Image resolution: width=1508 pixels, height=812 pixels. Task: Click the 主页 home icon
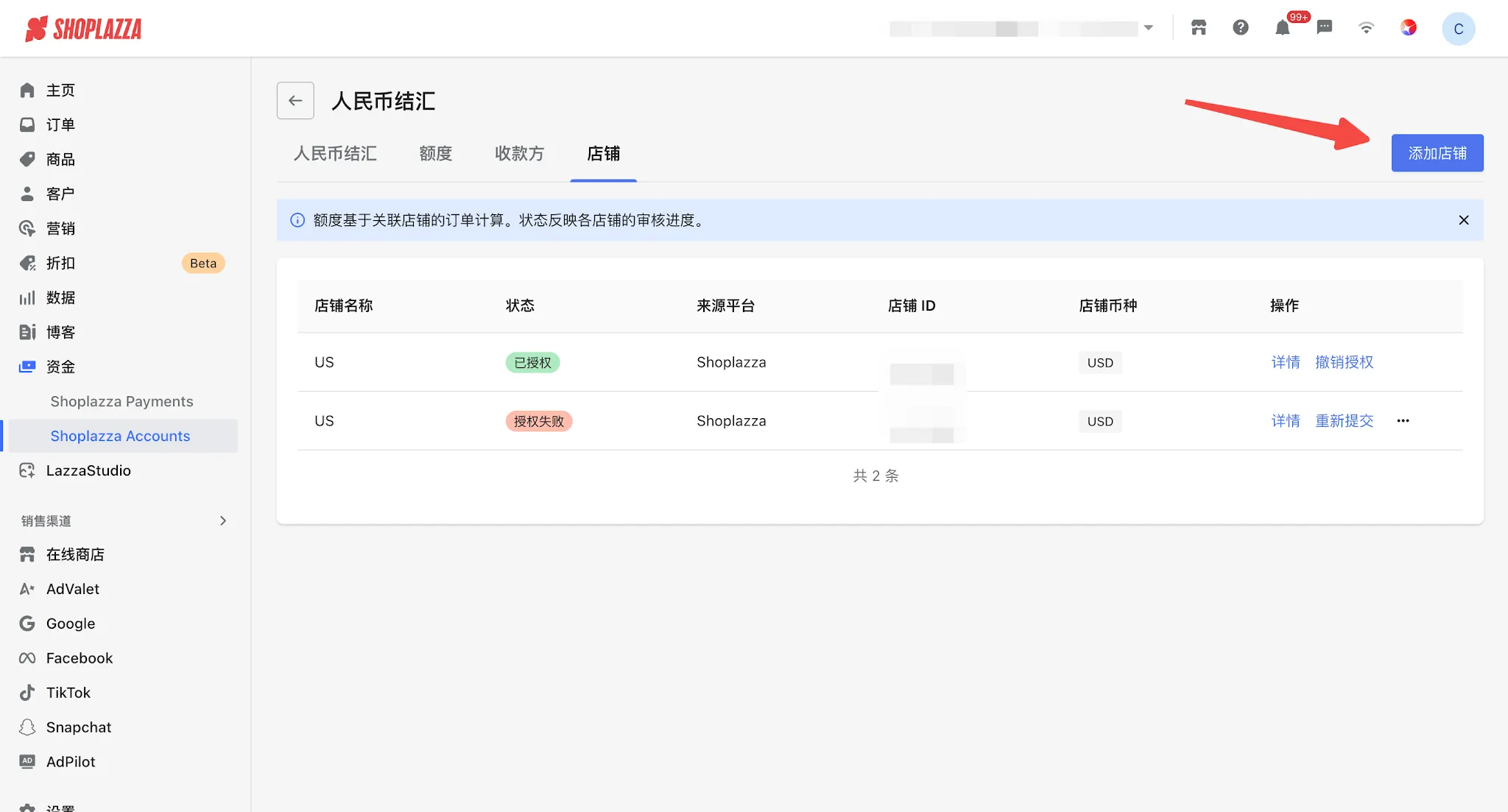[27, 90]
